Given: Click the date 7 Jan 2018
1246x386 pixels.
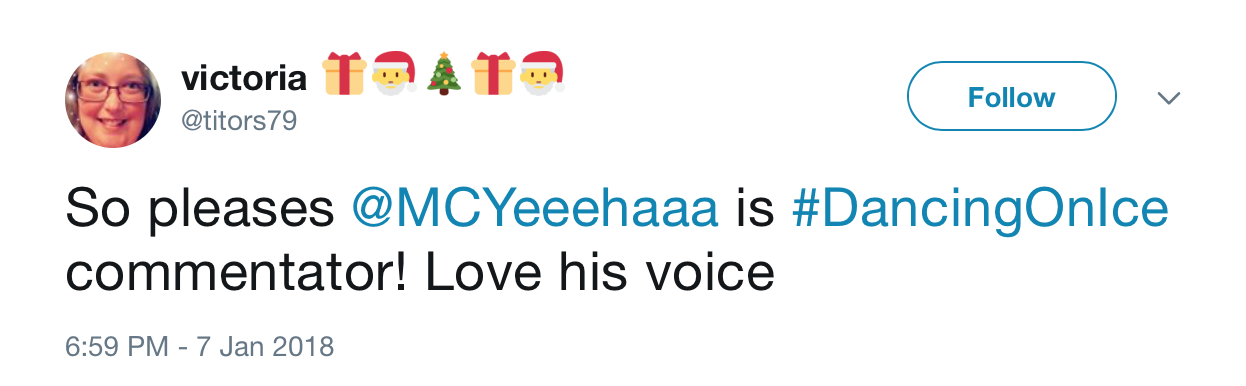Looking at the screenshot, I should 263,346.
